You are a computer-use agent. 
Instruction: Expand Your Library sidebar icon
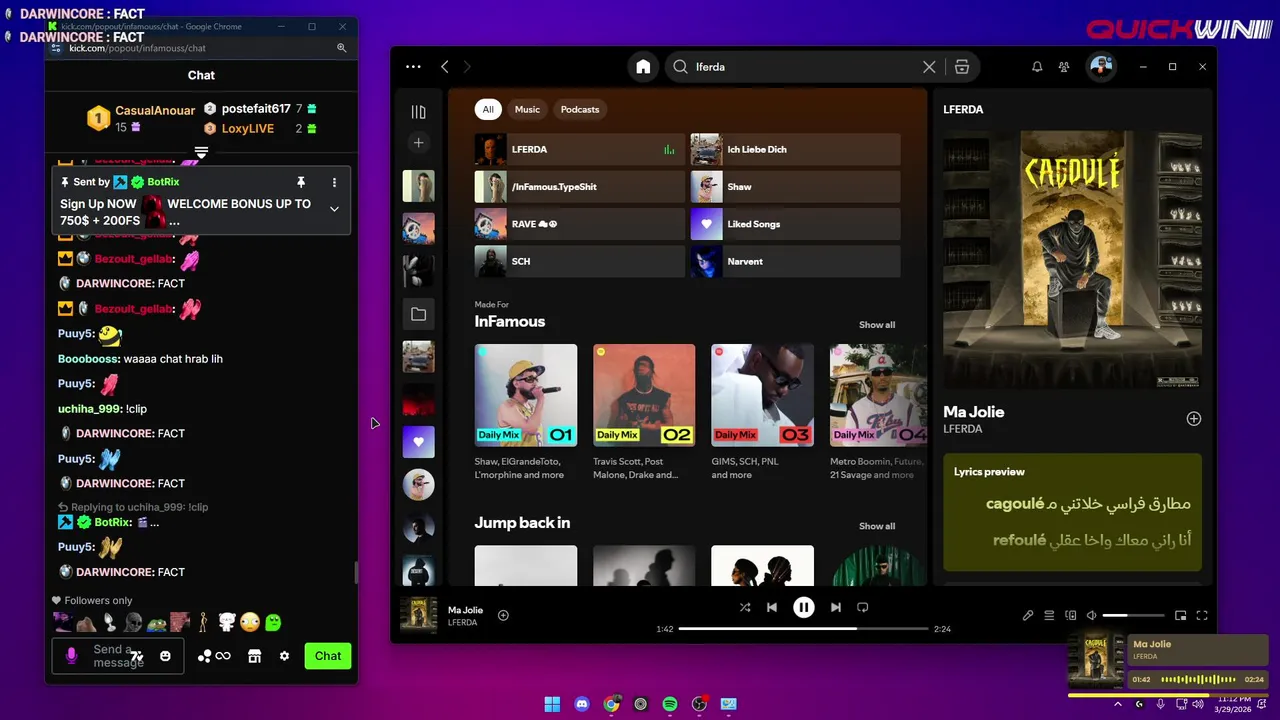[418, 112]
